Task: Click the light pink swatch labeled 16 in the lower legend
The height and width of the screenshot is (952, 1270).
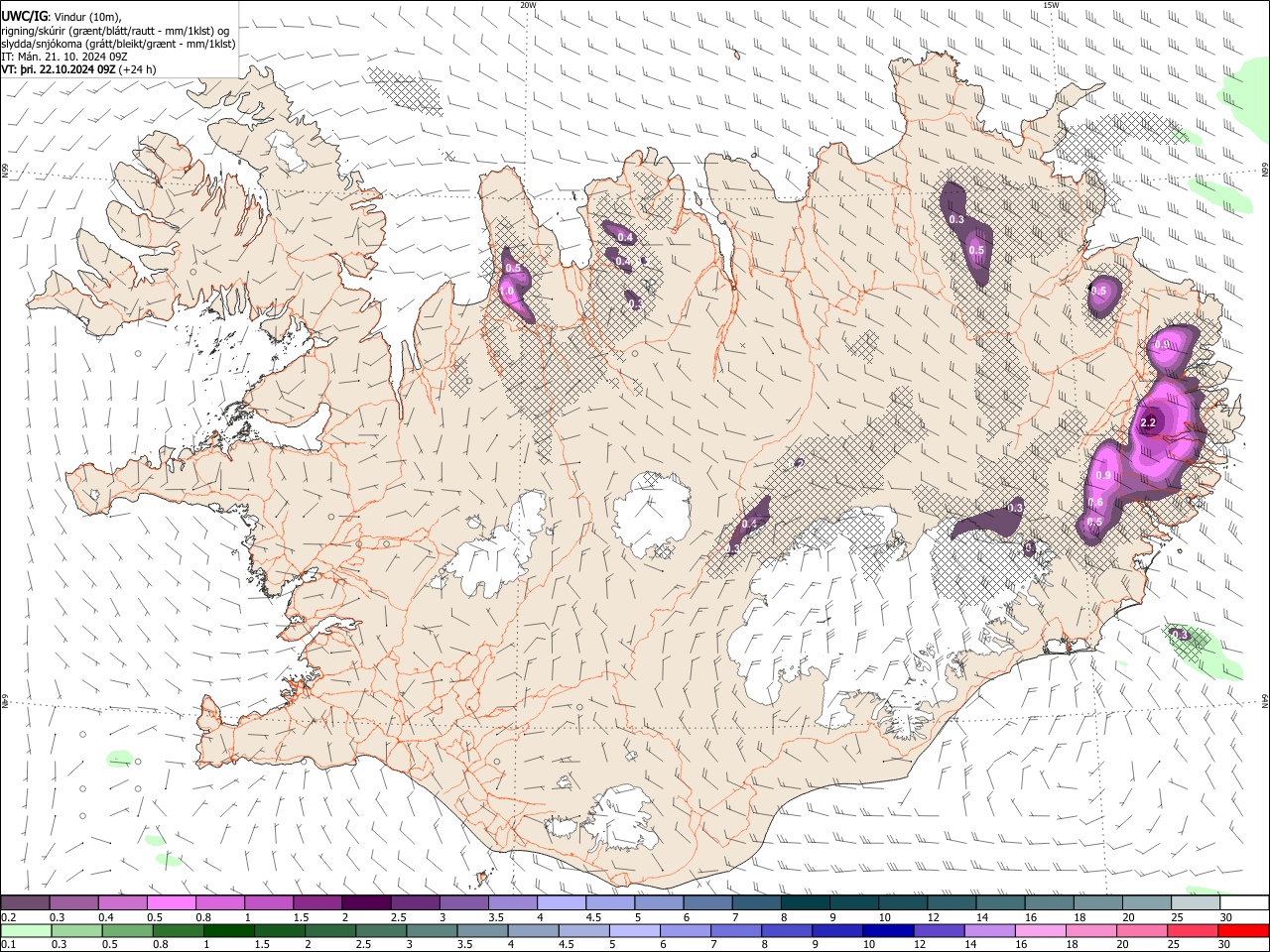Action: point(1040,930)
